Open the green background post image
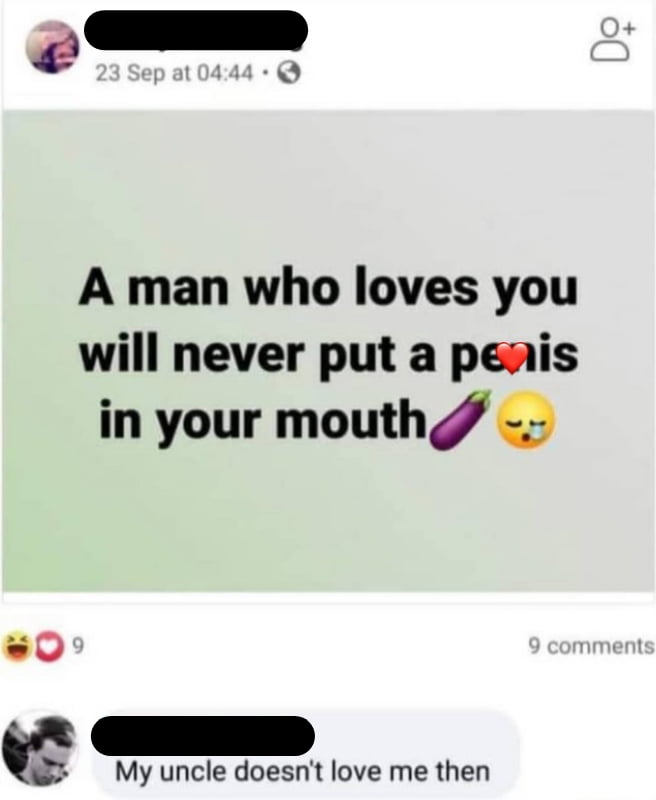The height and width of the screenshot is (800, 656). pyautogui.click(x=328, y=352)
